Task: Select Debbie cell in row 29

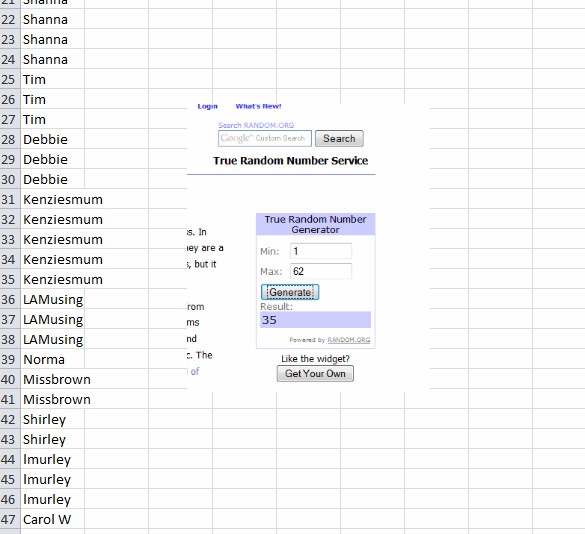Action: [53, 160]
